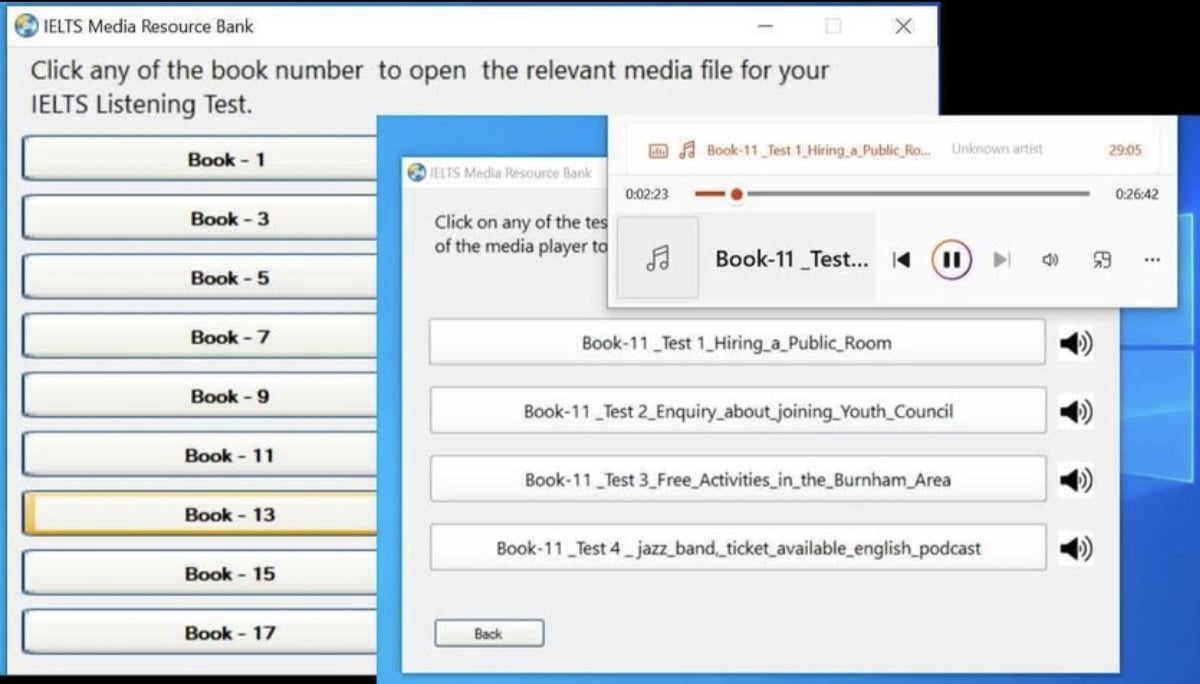The height and width of the screenshot is (684, 1200).
Task: Pause the playing Book-11 track
Action: click(952, 260)
